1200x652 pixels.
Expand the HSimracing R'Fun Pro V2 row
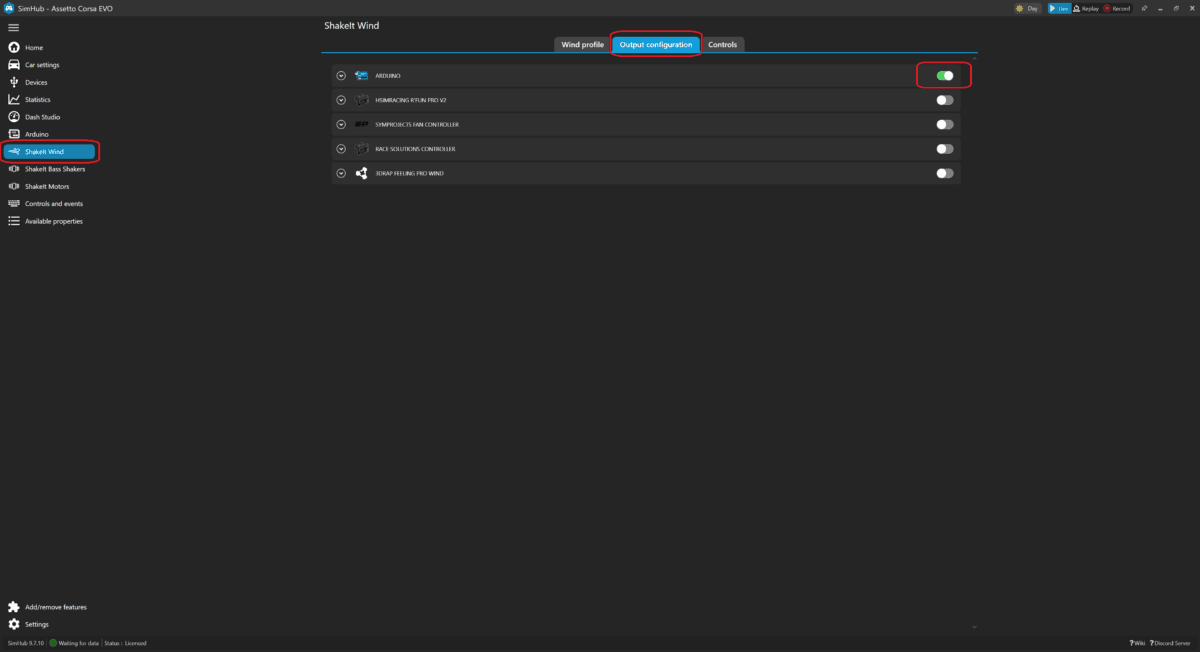click(x=341, y=100)
